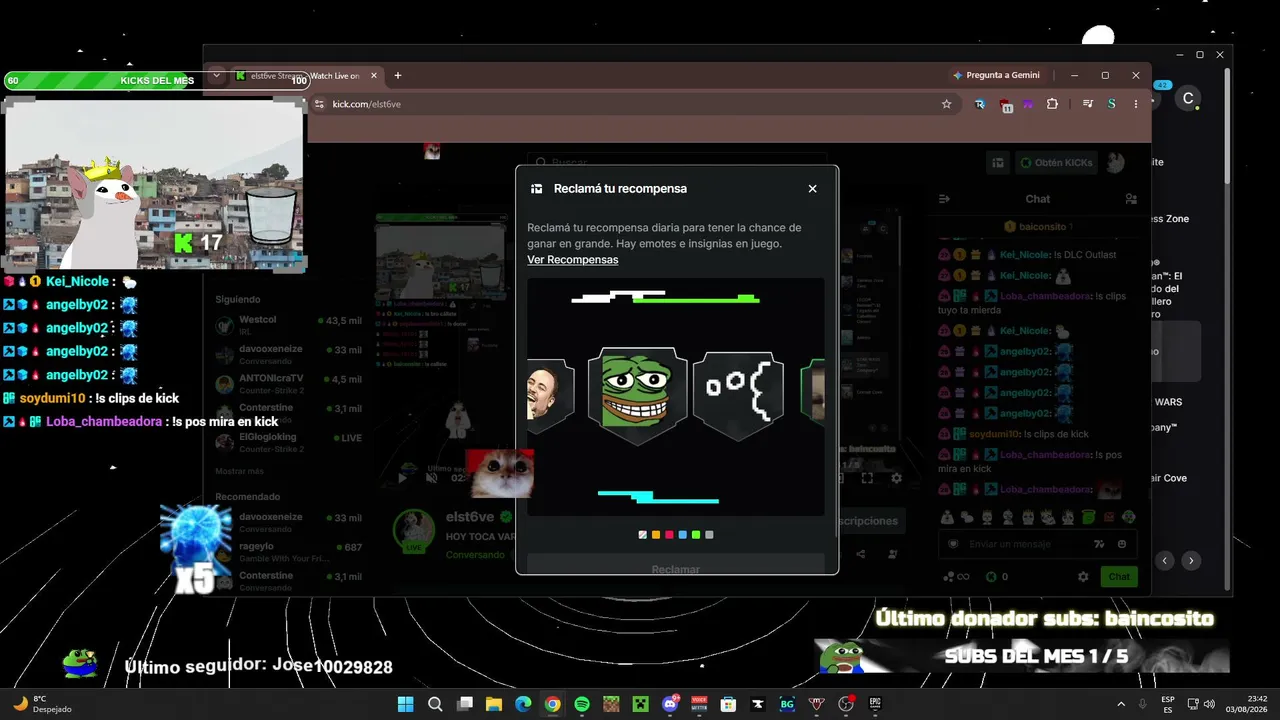Viewport: 1280px width, 720px height.
Task: Open the Chrome three-dot menu
Action: [1136, 104]
